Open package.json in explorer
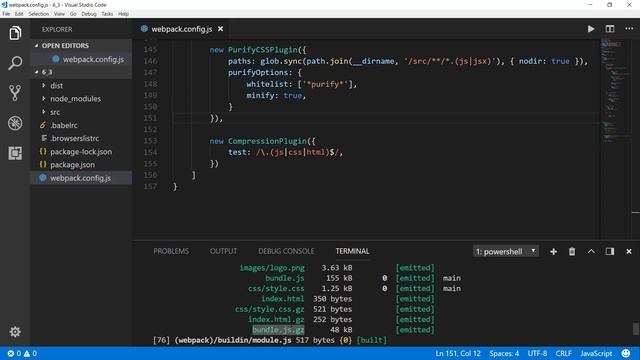This screenshot has width=640, height=360. [x=81, y=165]
